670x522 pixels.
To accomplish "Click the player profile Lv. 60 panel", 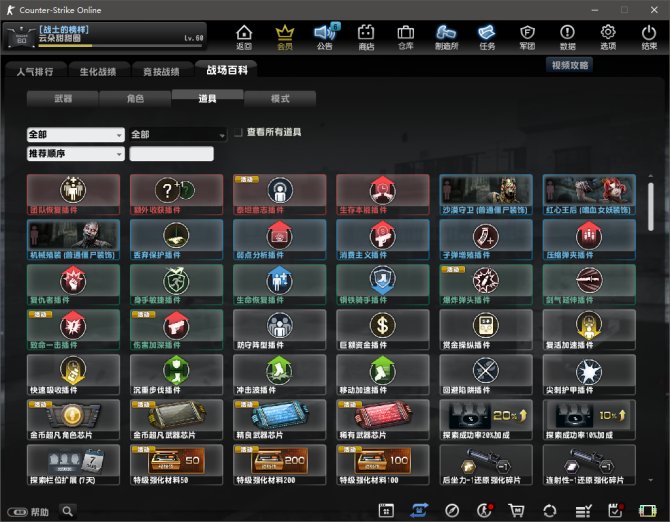I will pos(105,36).
